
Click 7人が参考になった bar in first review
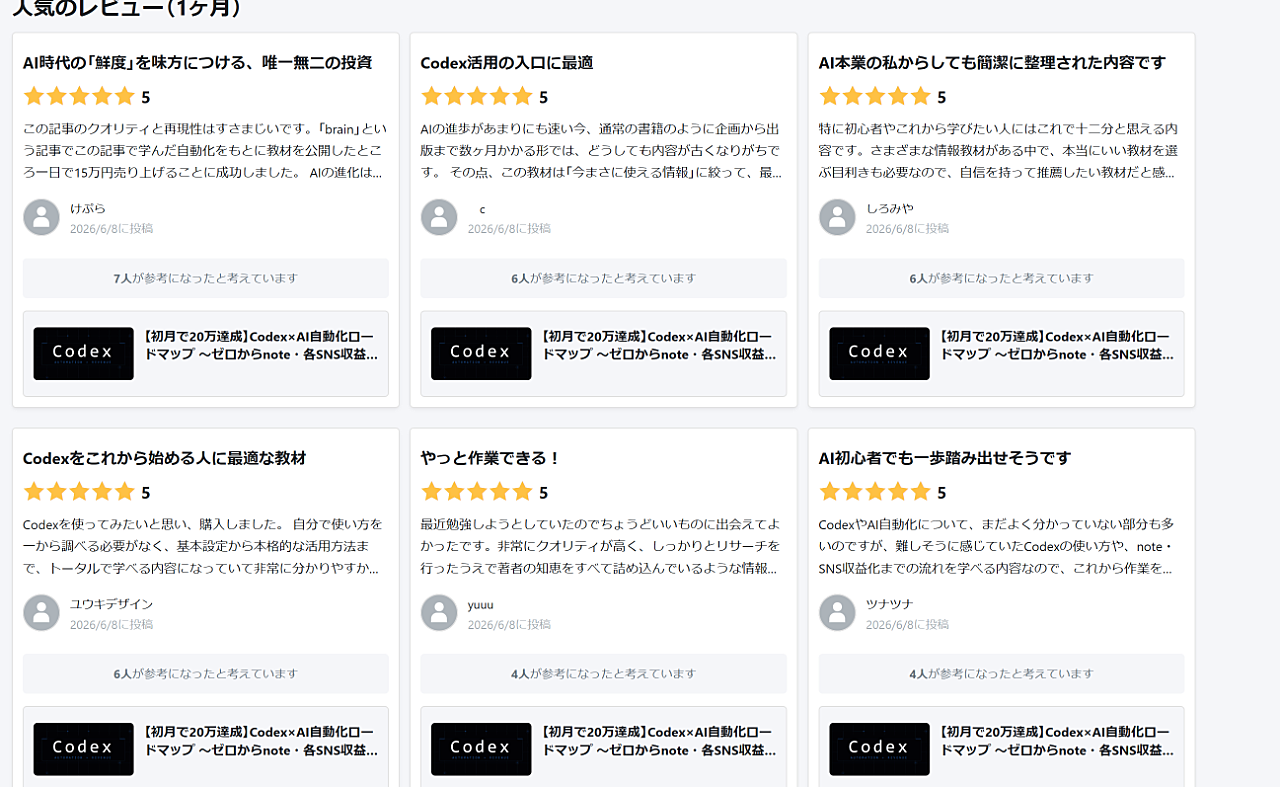tap(206, 278)
